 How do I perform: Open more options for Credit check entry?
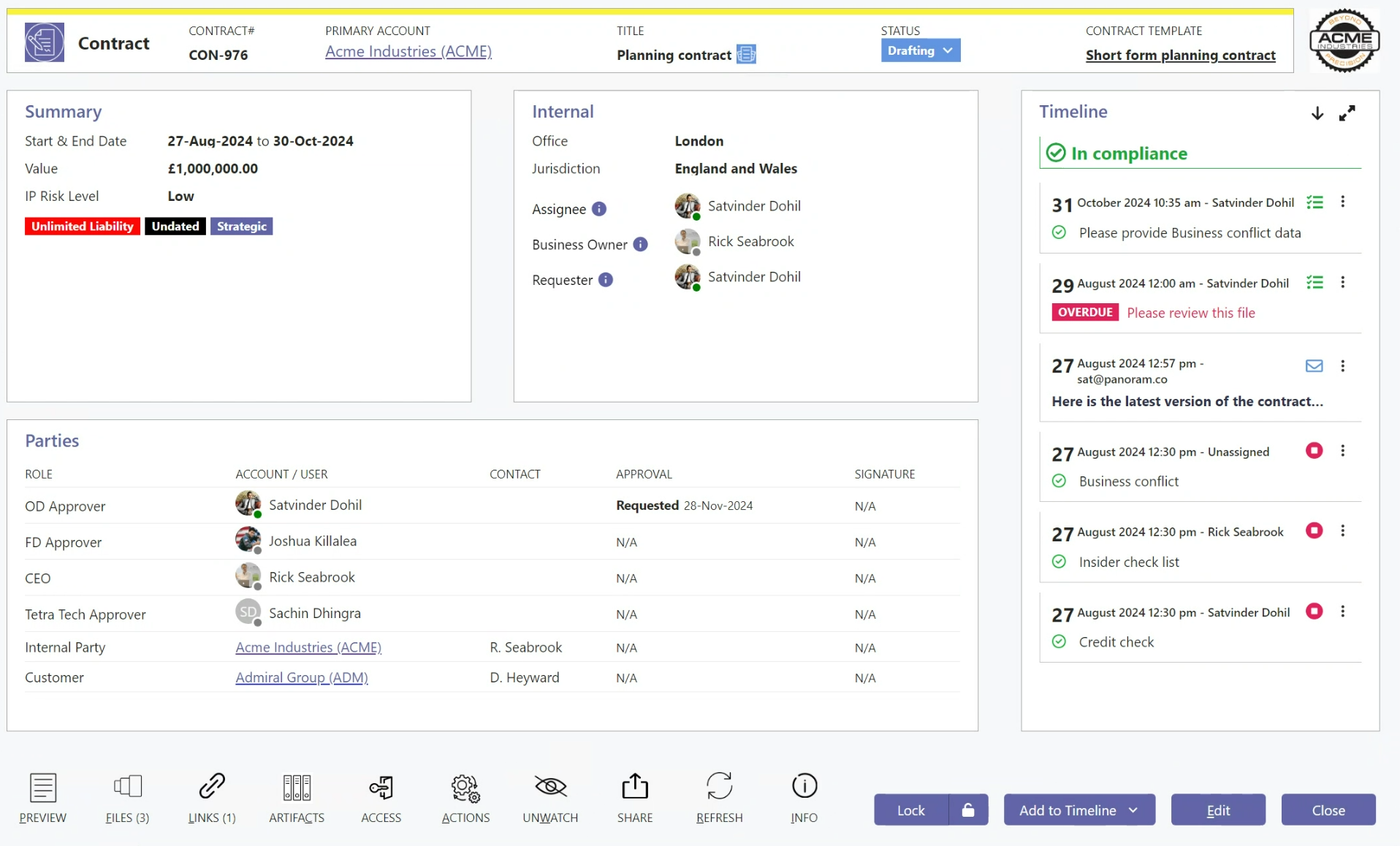click(1342, 611)
